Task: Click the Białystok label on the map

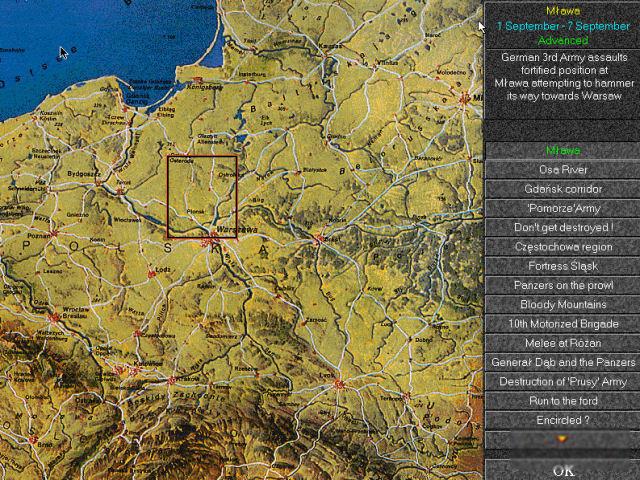Action: pyautogui.click(x=315, y=169)
